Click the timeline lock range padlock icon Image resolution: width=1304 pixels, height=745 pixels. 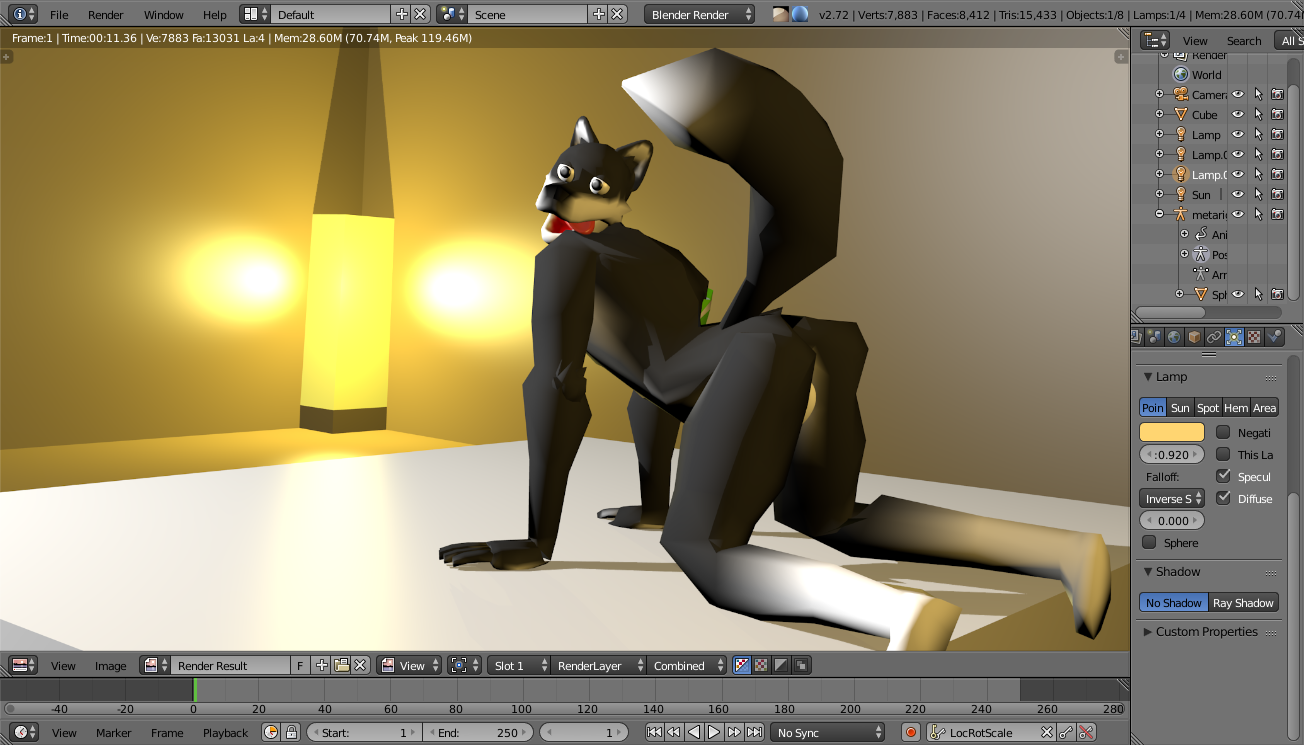(x=291, y=733)
